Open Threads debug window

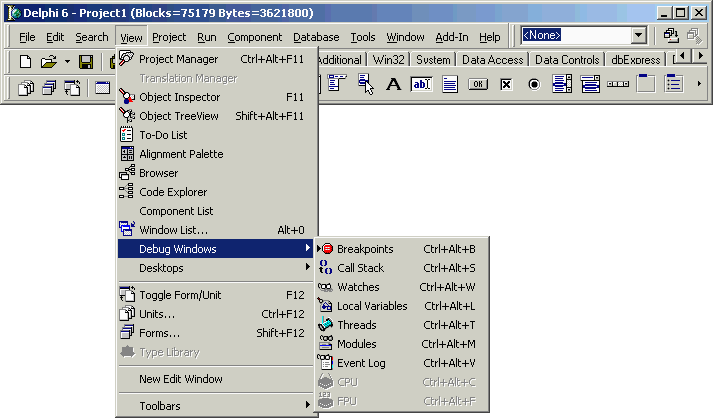click(402, 325)
